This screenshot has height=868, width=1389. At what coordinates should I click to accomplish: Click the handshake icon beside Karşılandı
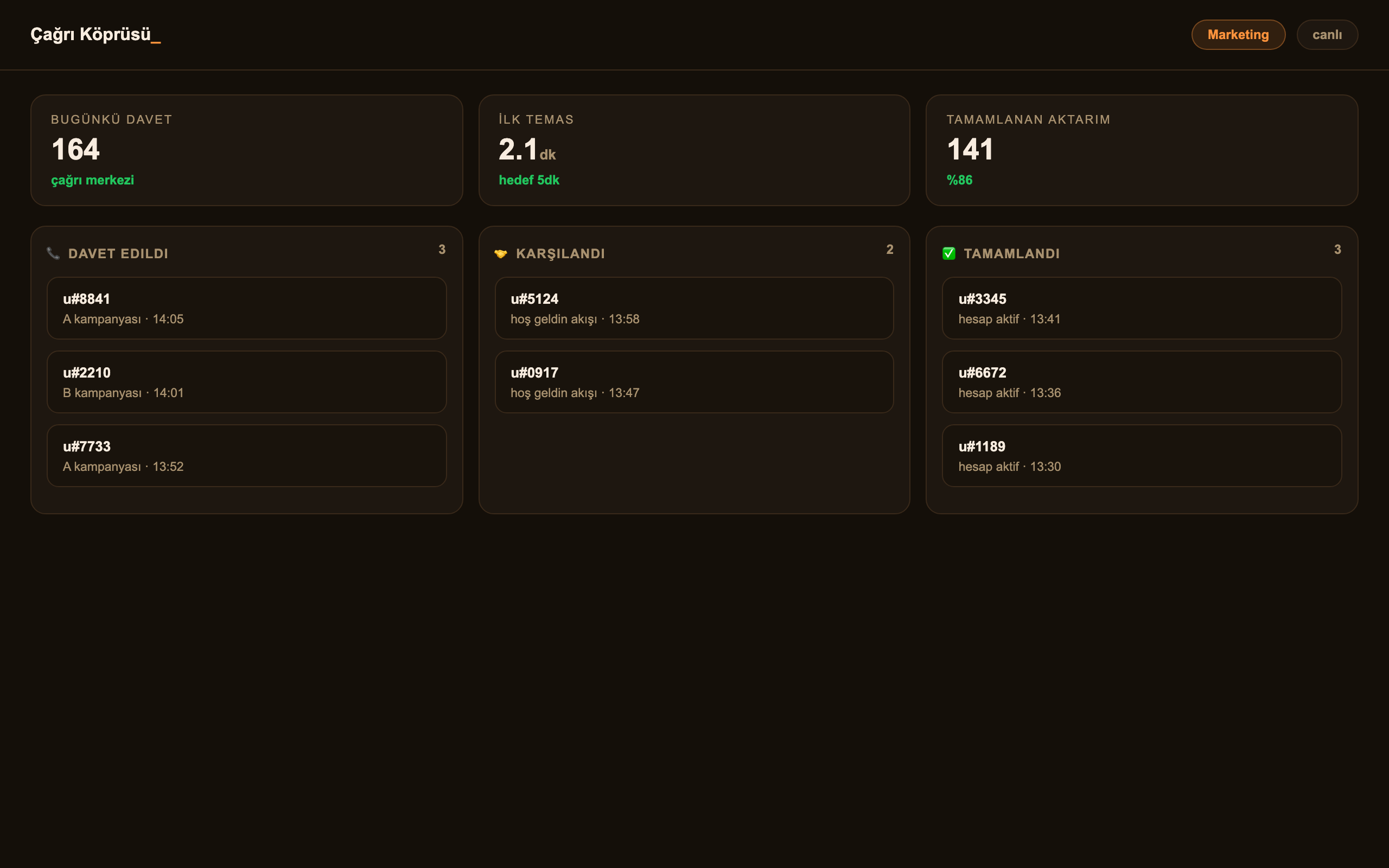point(500,253)
